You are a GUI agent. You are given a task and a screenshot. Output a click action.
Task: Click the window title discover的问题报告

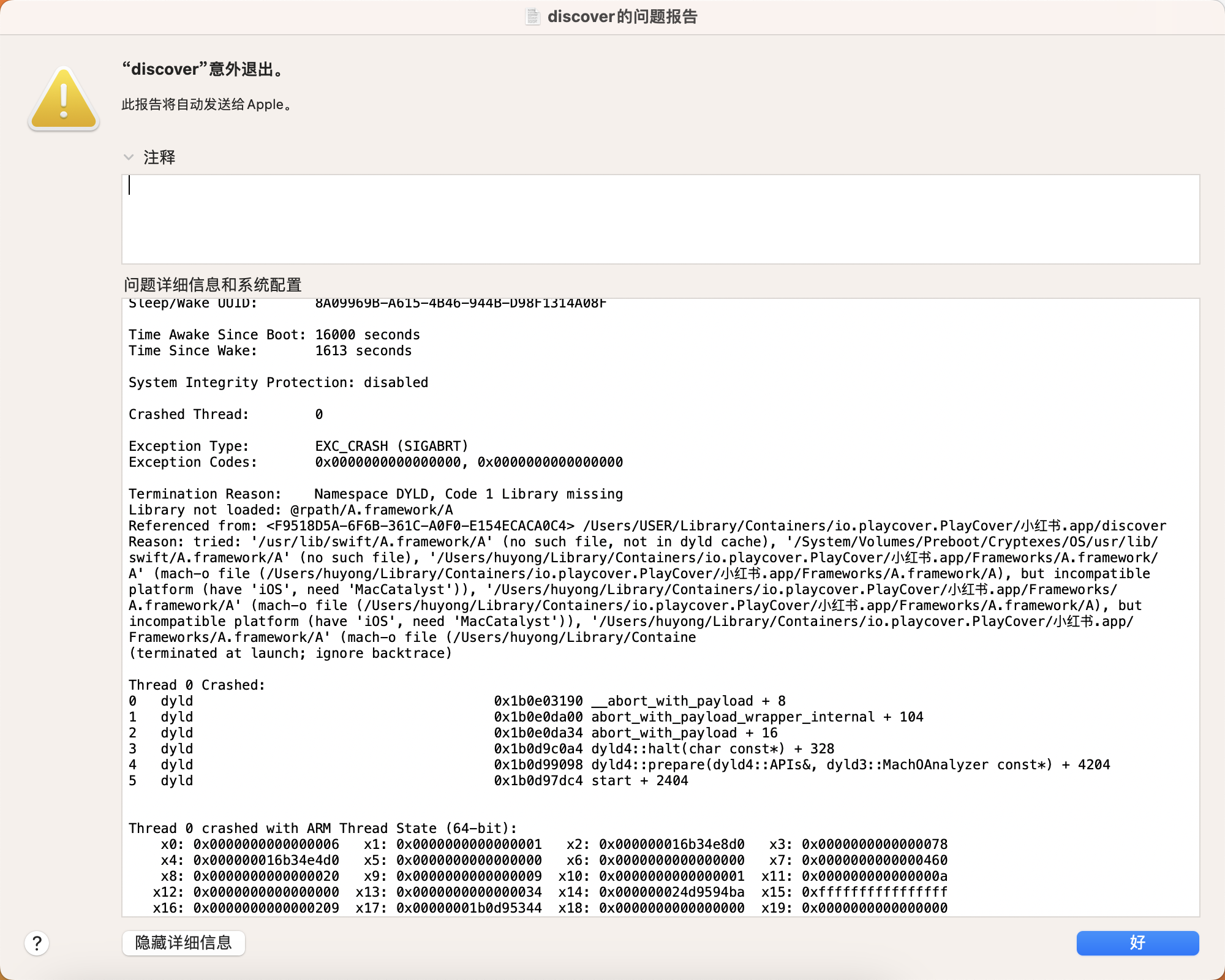tap(622, 17)
